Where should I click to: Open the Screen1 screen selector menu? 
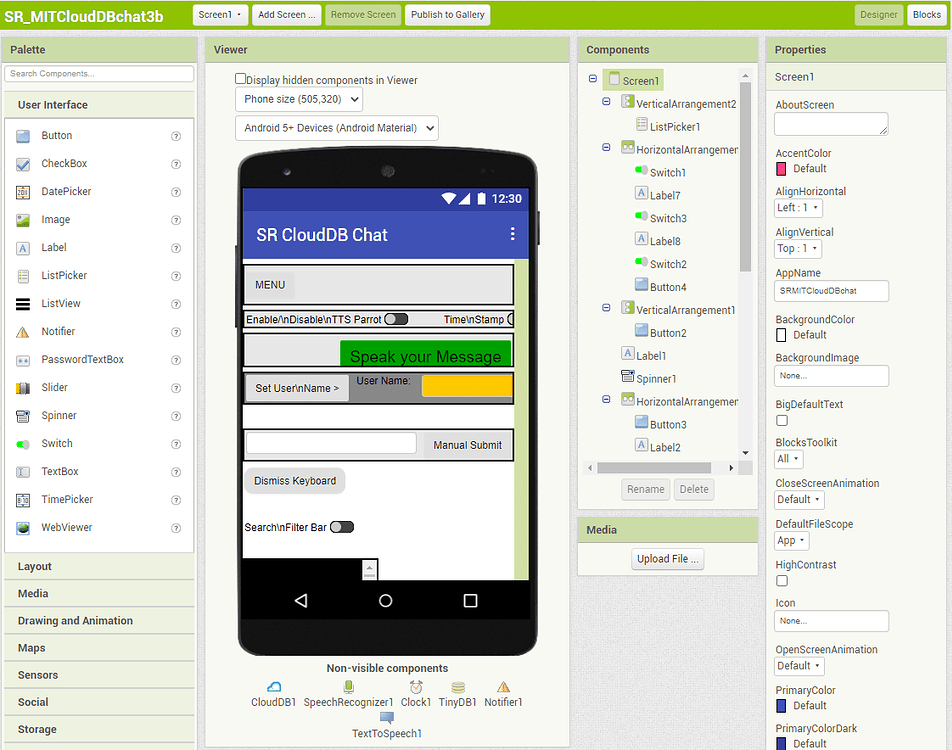tap(220, 15)
